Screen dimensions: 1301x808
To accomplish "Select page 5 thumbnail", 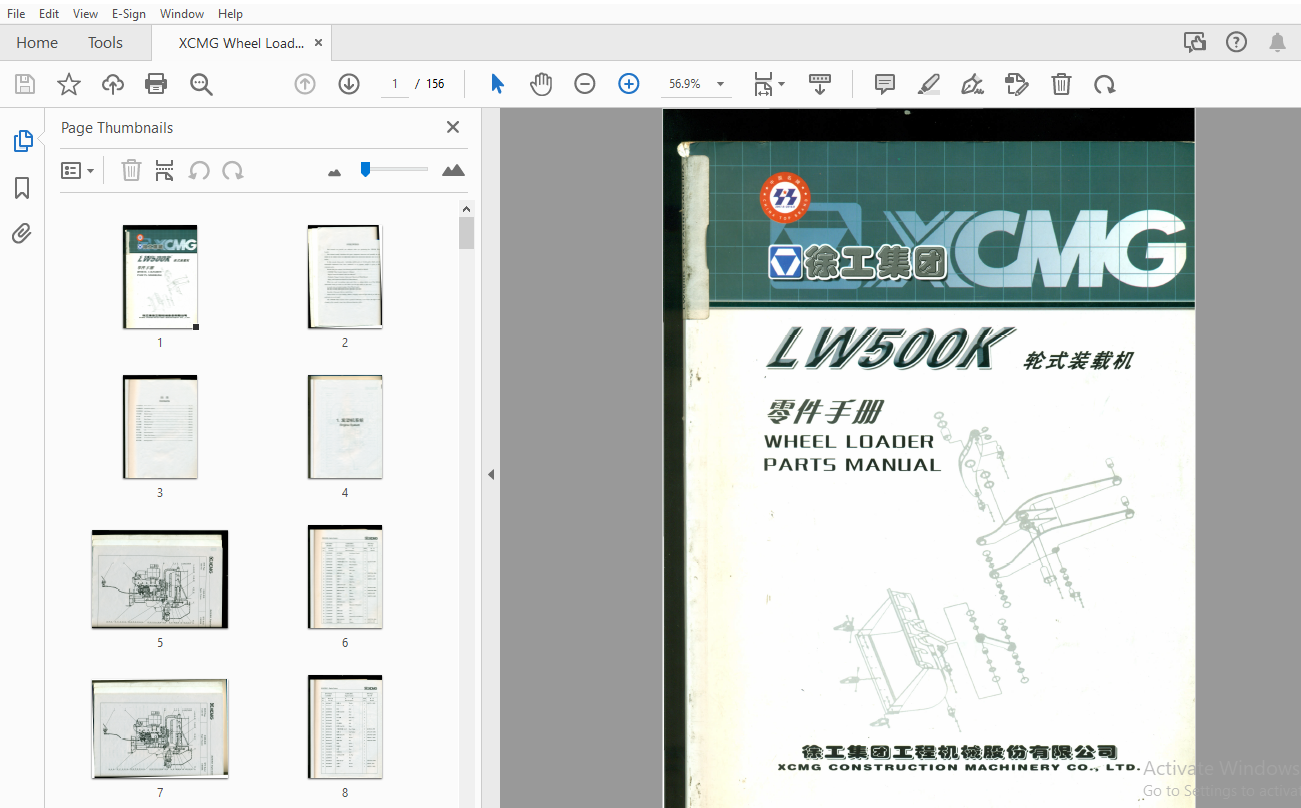I will (x=160, y=579).
